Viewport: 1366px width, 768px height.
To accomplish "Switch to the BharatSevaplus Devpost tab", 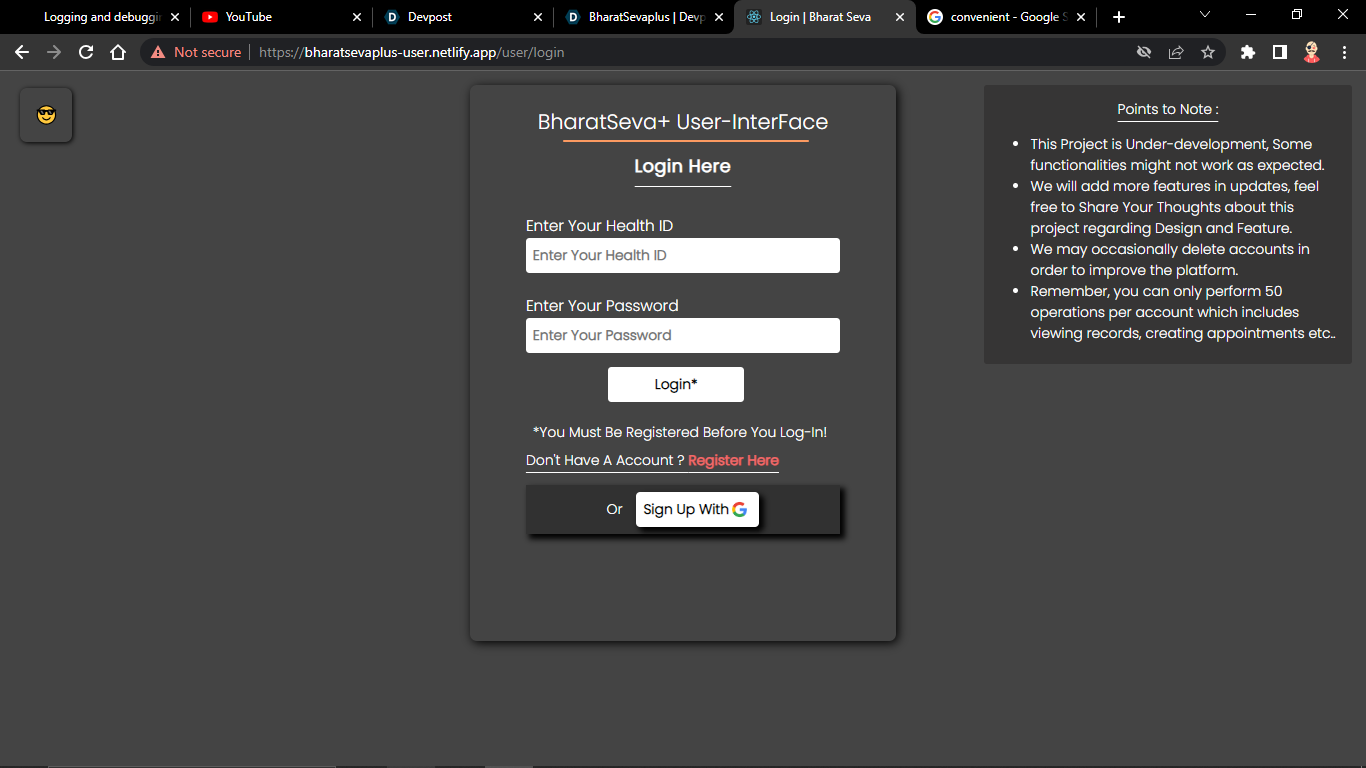I will click(x=644, y=17).
